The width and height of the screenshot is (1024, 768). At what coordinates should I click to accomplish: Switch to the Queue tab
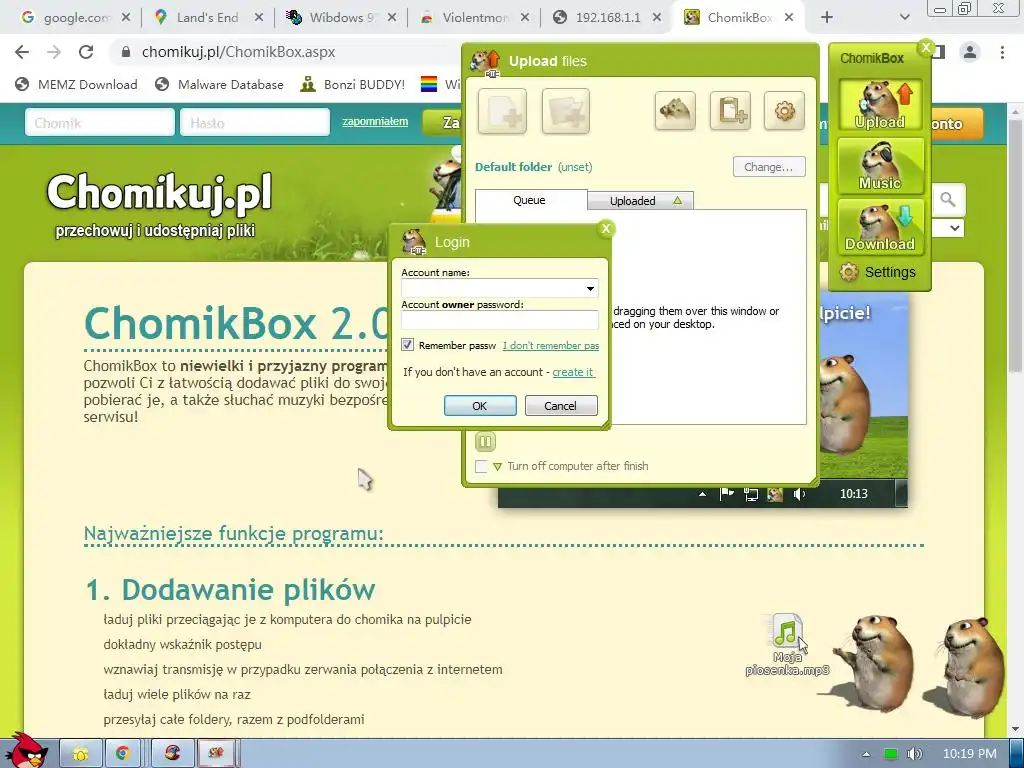click(x=530, y=200)
